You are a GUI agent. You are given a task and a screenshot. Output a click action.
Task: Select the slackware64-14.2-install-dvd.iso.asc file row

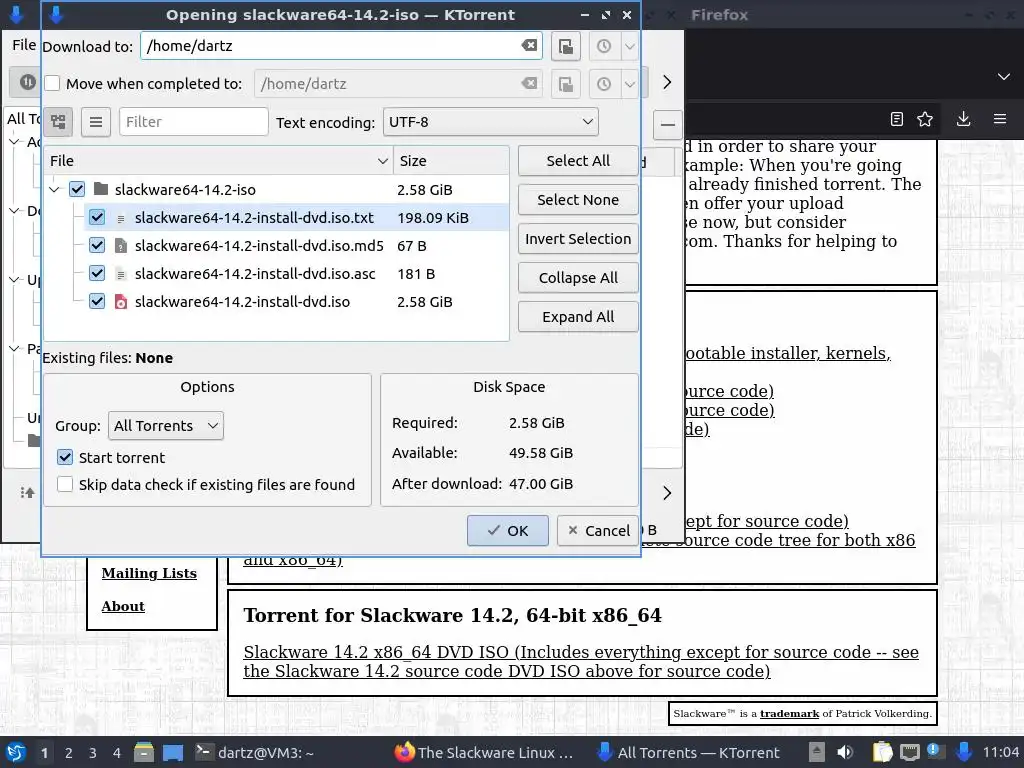pyautogui.click(x=296, y=274)
